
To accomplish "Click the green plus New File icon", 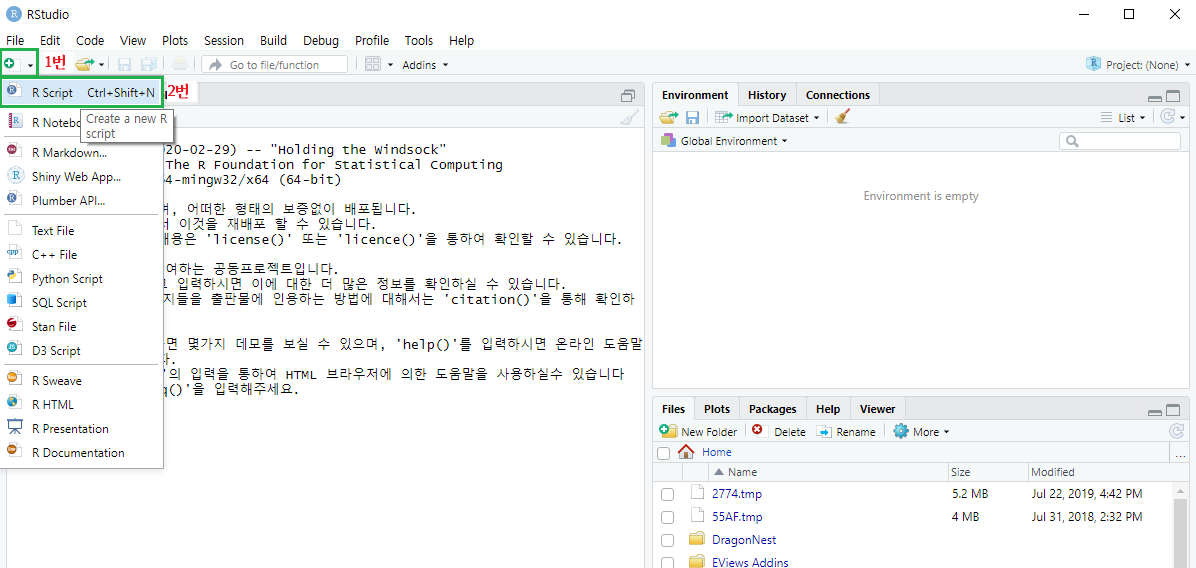I will pos(9,64).
